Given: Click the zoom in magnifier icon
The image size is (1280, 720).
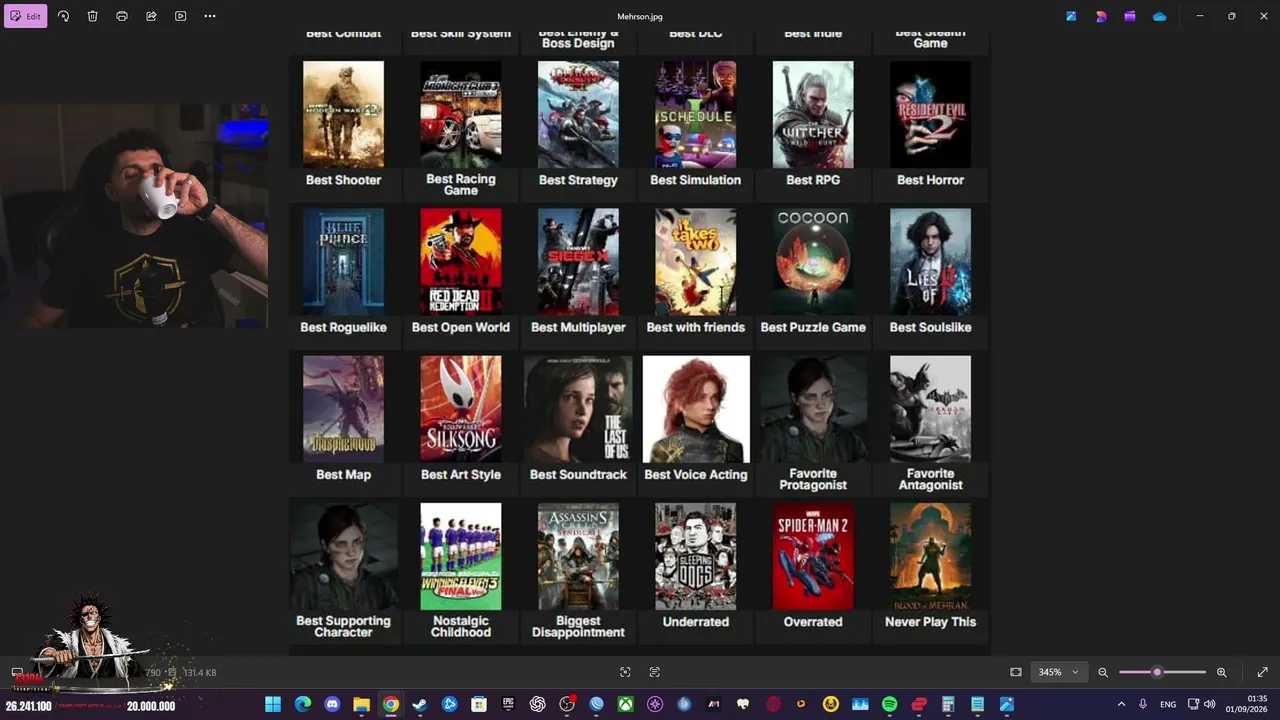Looking at the screenshot, I should pyautogui.click(x=1221, y=672).
